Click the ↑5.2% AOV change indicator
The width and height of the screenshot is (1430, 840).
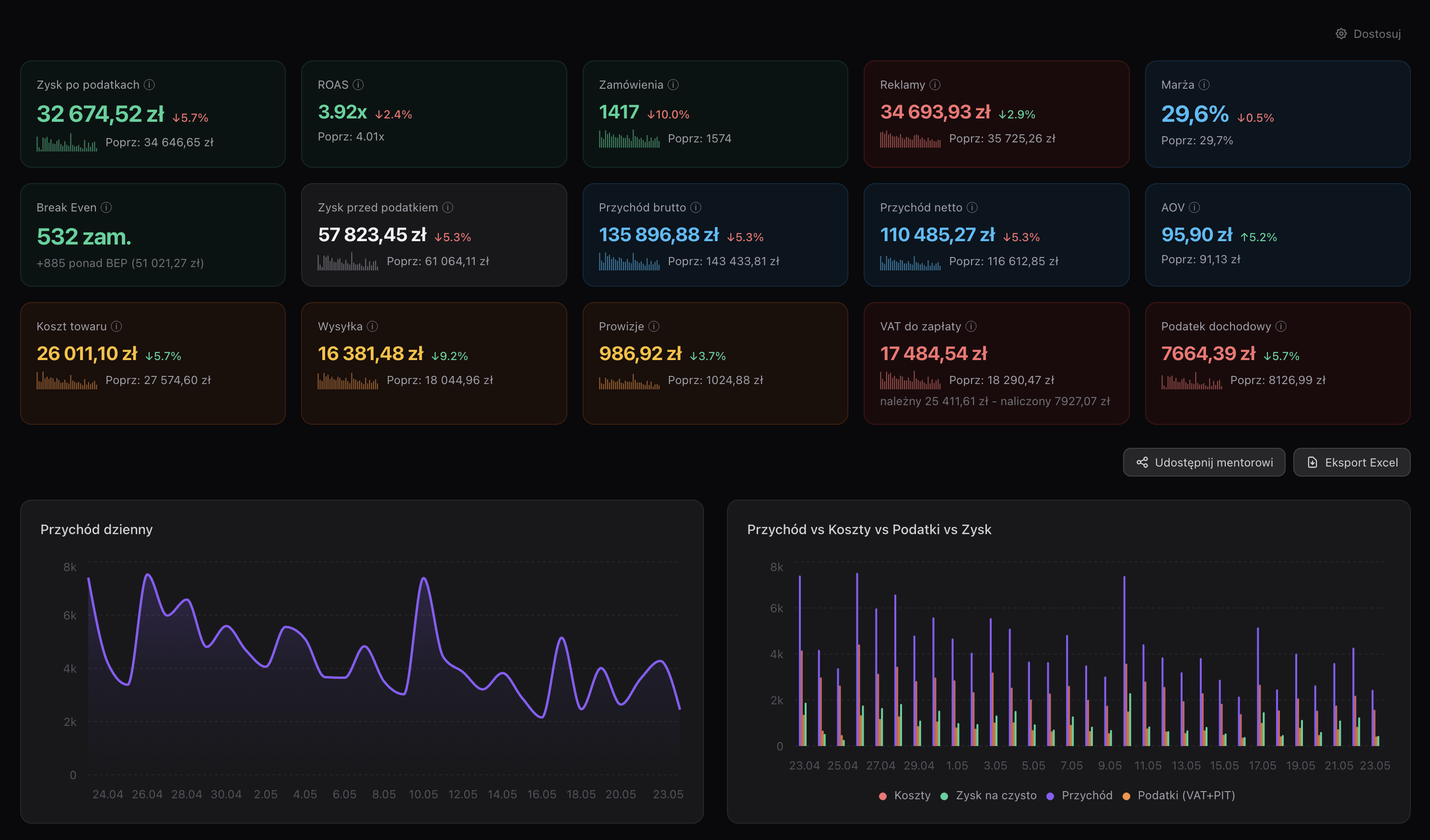pyautogui.click(x=1258, y=237)
